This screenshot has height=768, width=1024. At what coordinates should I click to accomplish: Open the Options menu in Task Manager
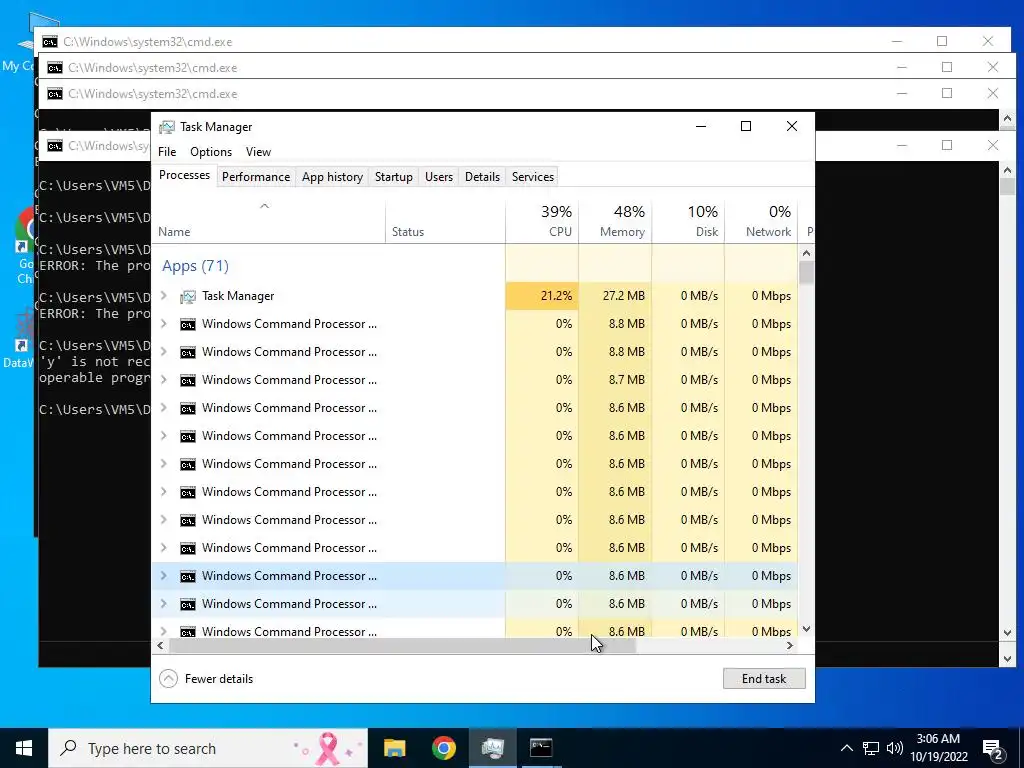(x=210, y=152)
